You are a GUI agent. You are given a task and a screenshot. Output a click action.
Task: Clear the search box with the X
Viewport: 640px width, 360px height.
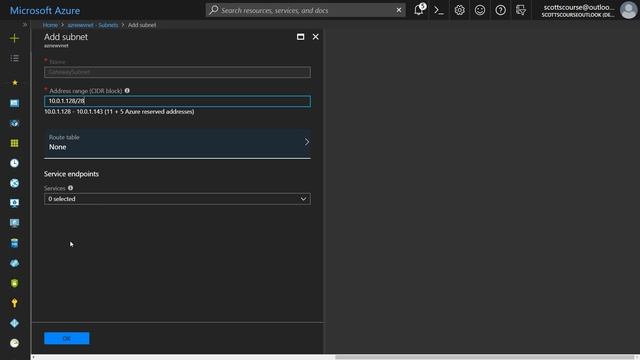pos(399,10)
